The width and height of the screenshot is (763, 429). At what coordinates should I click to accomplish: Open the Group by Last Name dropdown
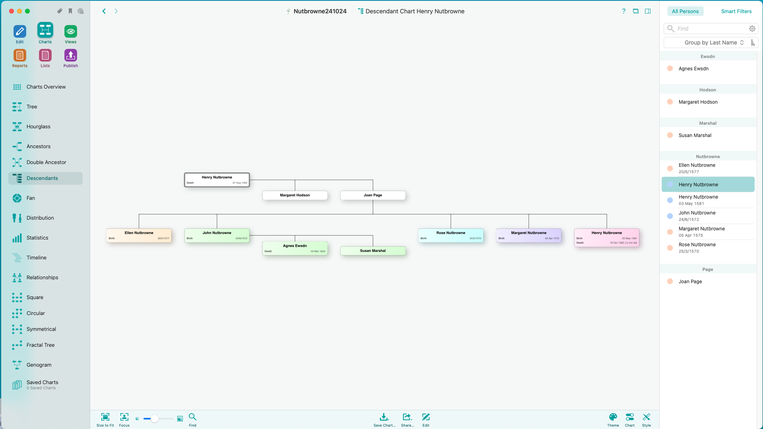pos(714,43)
